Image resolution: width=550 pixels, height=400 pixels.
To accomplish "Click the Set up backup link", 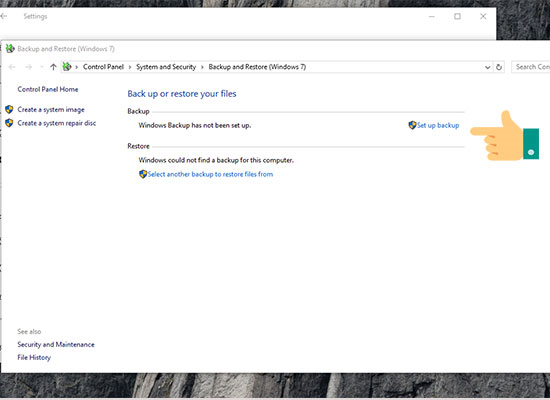I will (438, 125).
